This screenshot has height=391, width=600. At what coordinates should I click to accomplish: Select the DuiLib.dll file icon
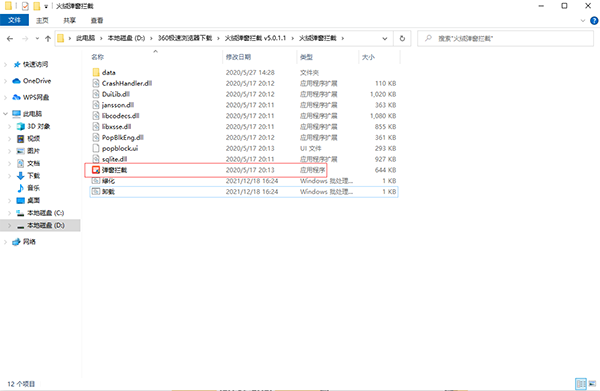click(x=96, y=94)
